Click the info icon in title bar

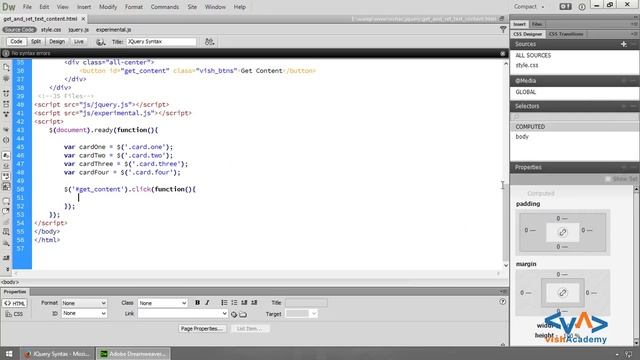point(582,7)
